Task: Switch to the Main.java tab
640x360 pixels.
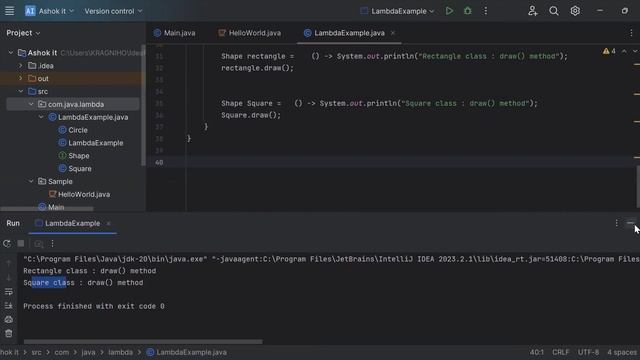Action: pos(175,33)
